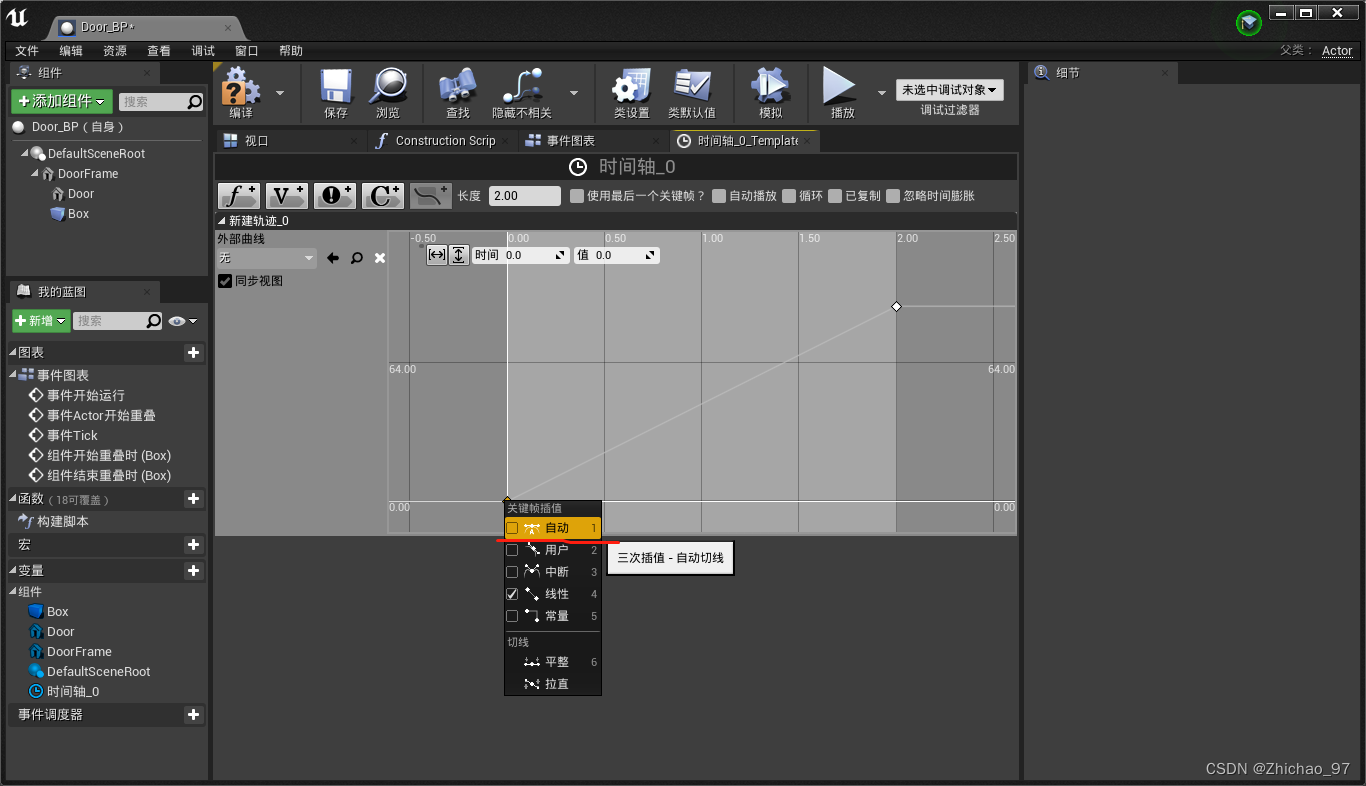
Task: Click the Actor parent class link
Action: click(x=1336, y=51)
